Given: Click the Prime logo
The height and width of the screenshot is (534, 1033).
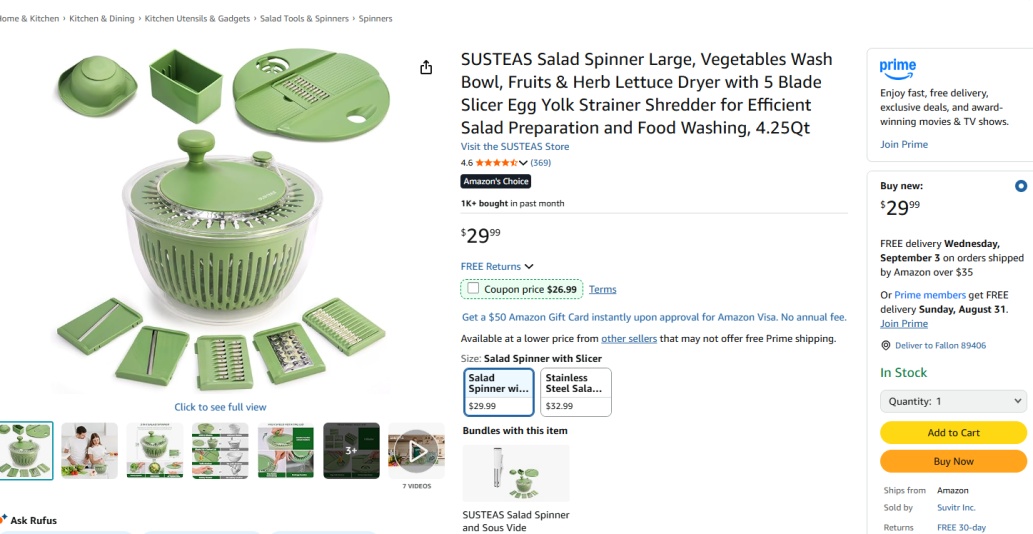Looking at the screenshot, I should [x=897, y=68].
